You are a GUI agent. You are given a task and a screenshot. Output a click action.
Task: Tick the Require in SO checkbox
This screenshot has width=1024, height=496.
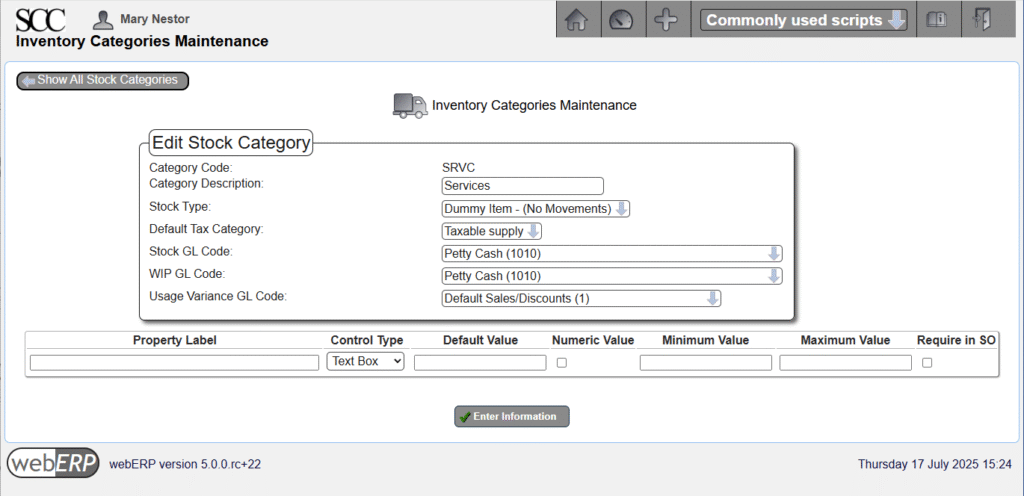coord(927,364)
